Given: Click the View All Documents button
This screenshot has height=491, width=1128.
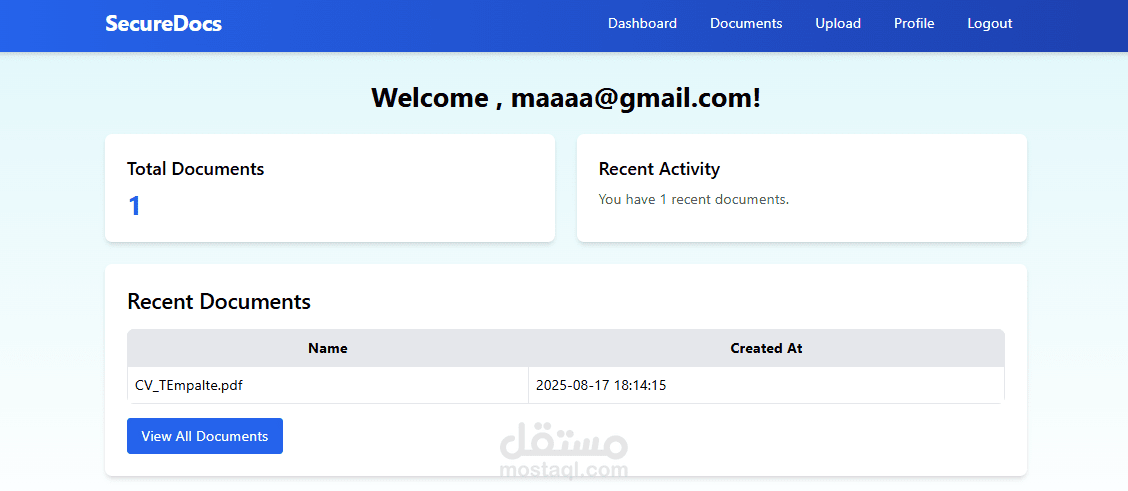Looking at the screenshot, I should click(x=205, y=436).
